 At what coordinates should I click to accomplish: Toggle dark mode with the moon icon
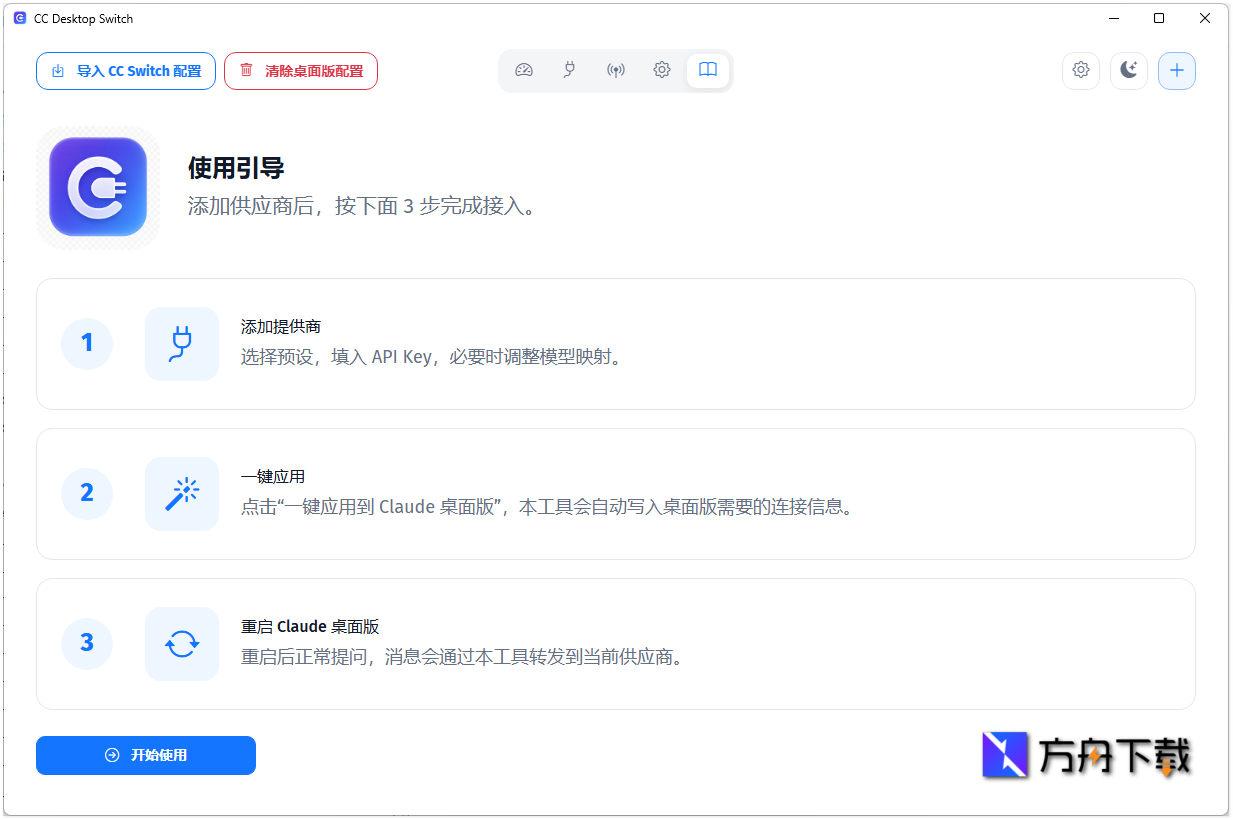(x=1129, y=70)
